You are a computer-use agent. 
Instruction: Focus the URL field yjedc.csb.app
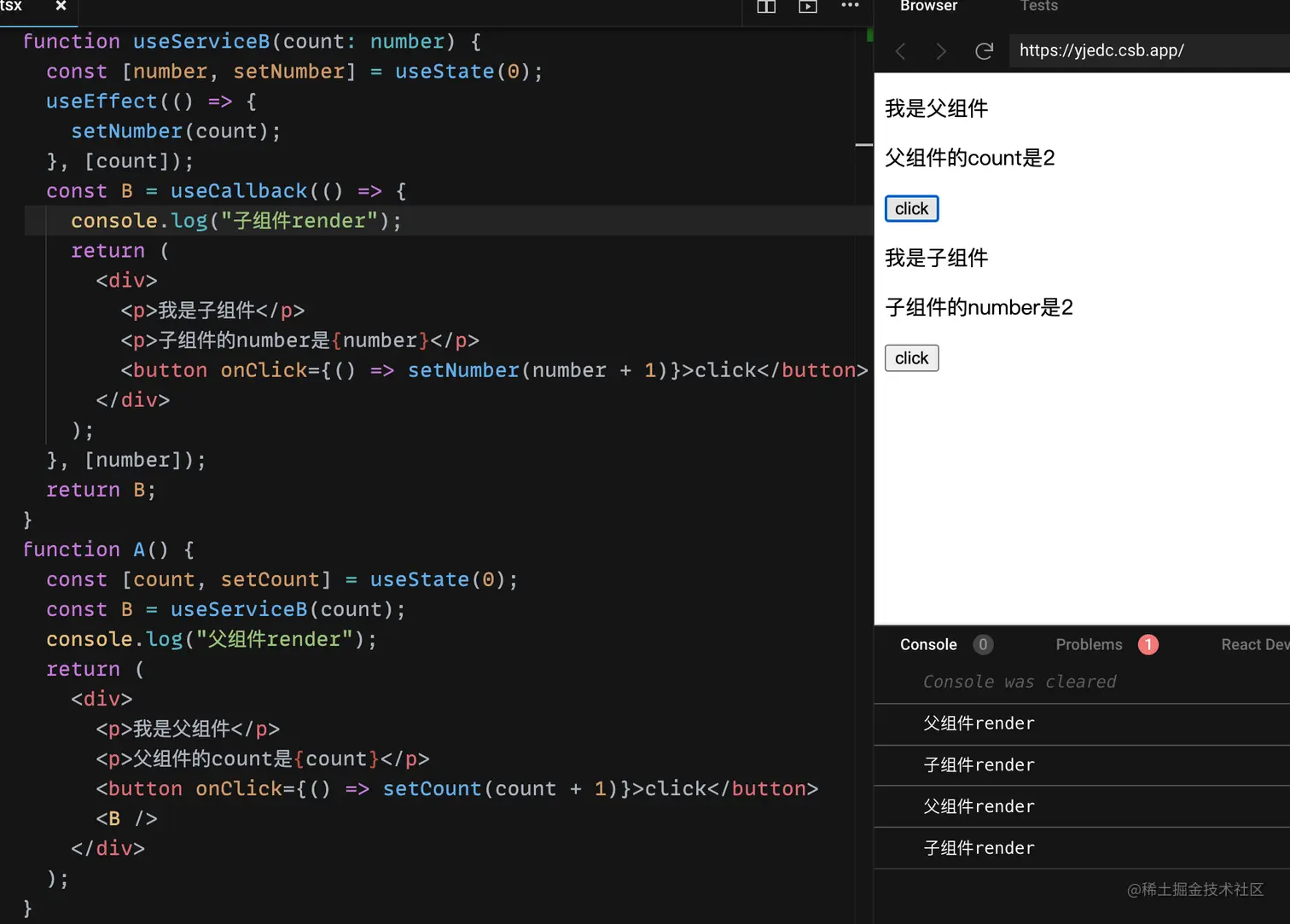[x=1149, y=50]
